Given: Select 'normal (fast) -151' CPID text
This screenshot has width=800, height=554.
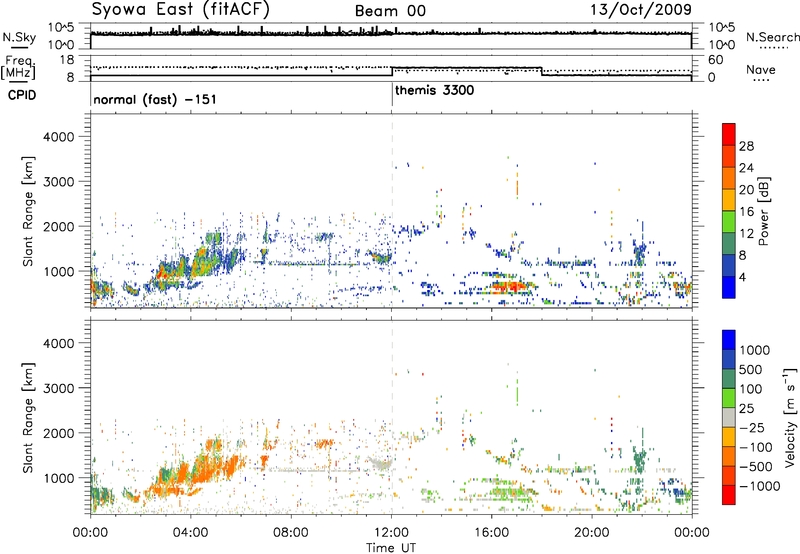Looking at the screenshot, I should click(x=155, y=99).
